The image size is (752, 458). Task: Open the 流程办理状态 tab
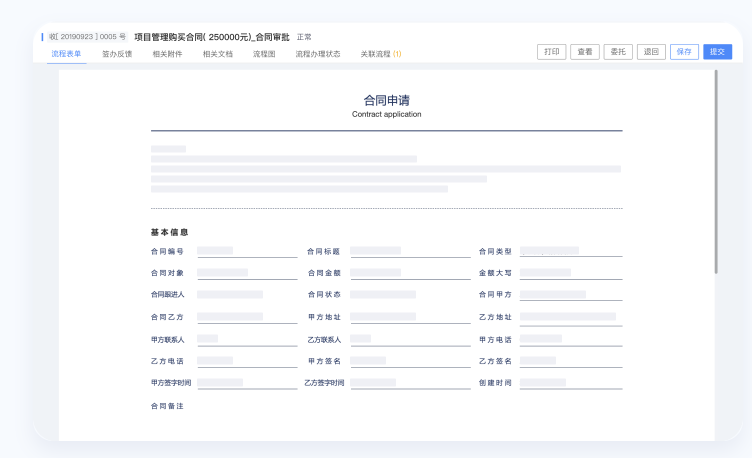(318, 53)
